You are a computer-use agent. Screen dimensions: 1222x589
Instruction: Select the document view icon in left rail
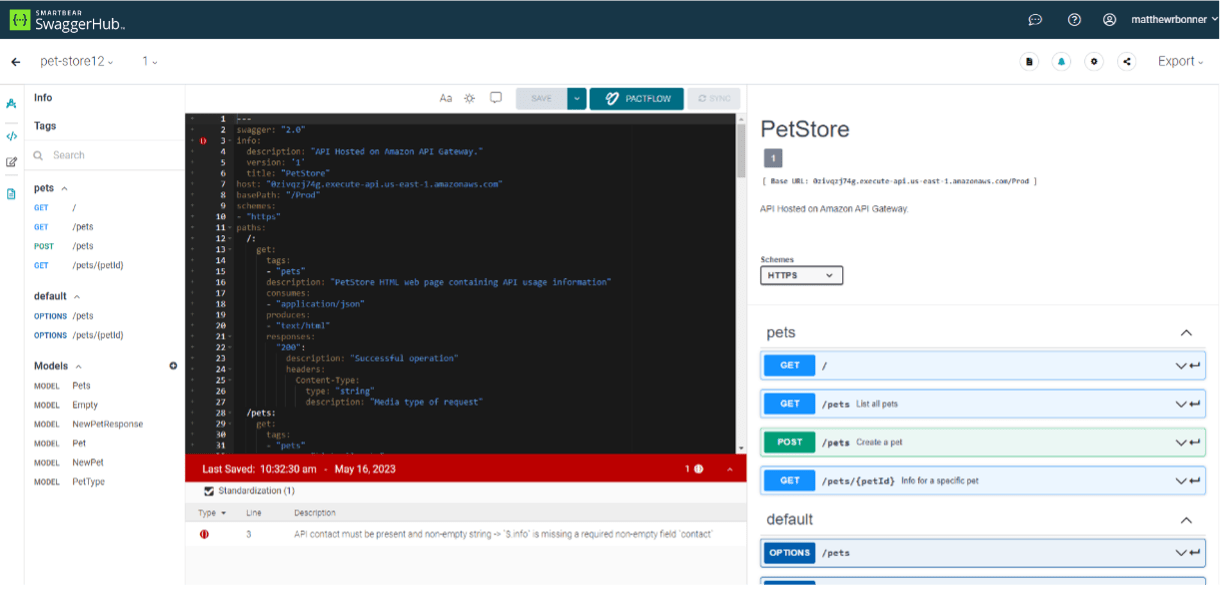(12, 194)
